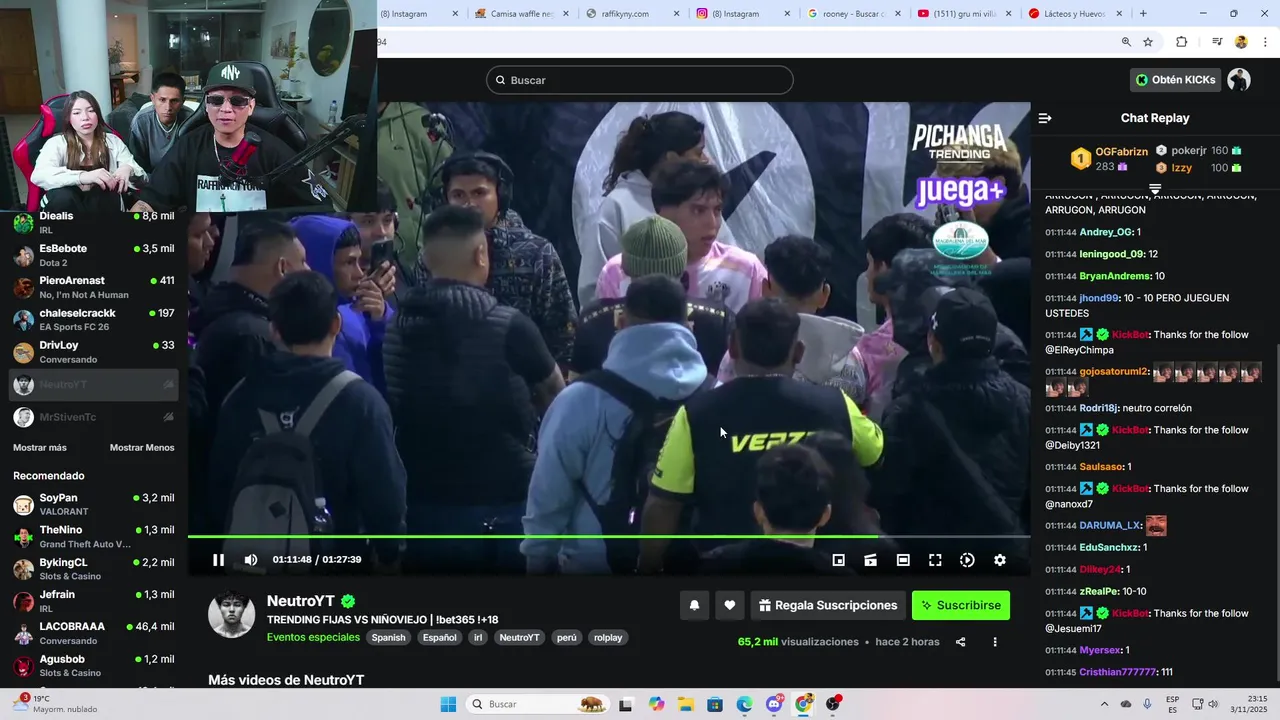Open Eventos especiales category link
Screen dimensions: 1280x720
pos(313,637)
